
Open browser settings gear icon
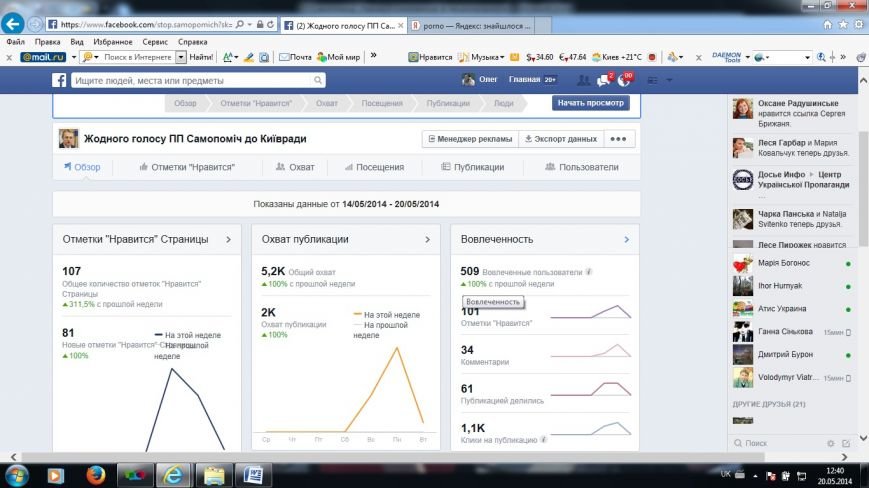[858, 25]
